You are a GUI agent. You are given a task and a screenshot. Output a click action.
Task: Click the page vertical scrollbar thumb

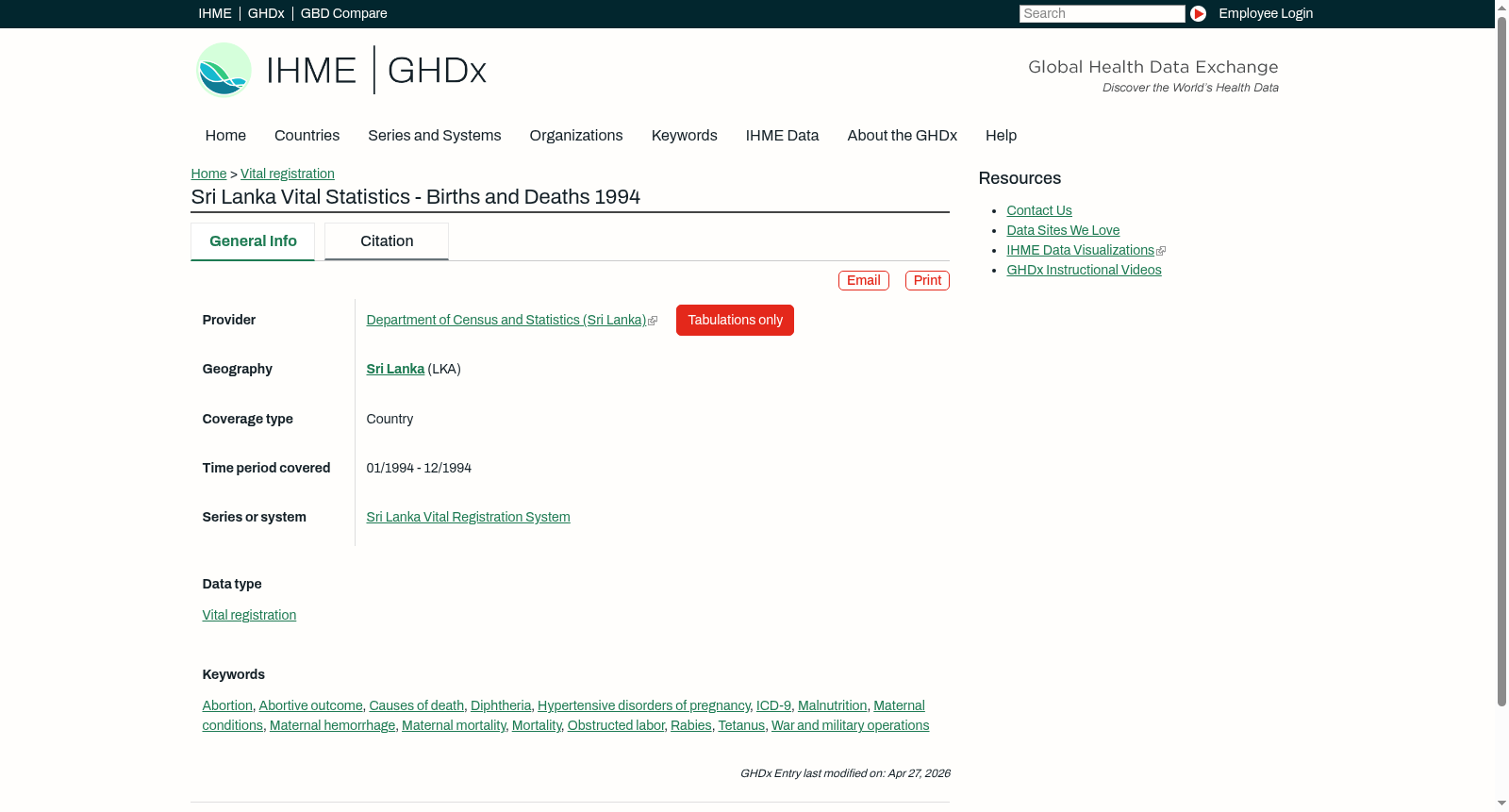[x=1501, y=362]
